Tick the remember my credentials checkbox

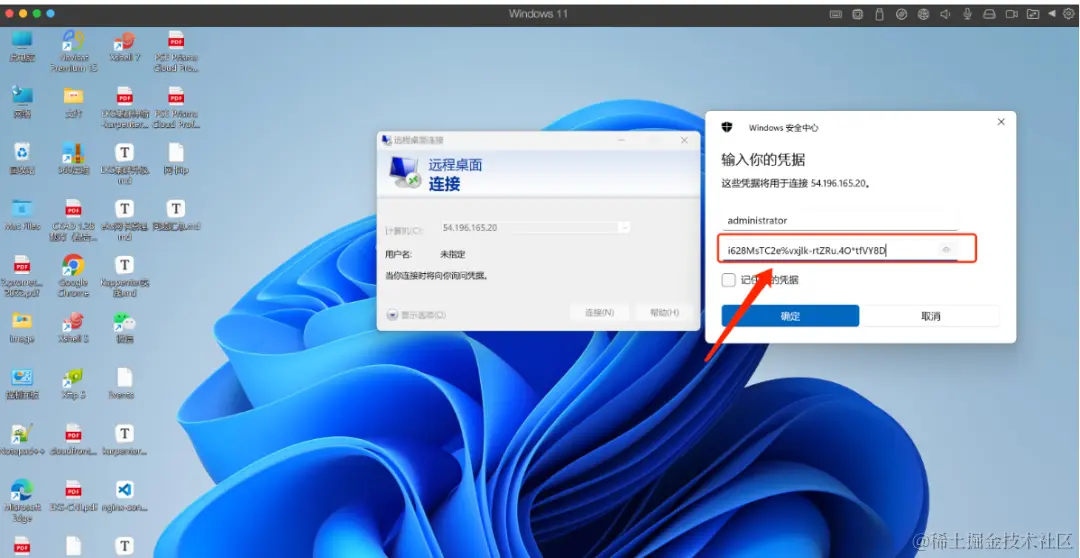pyautogui.click(x=729, y=280)
